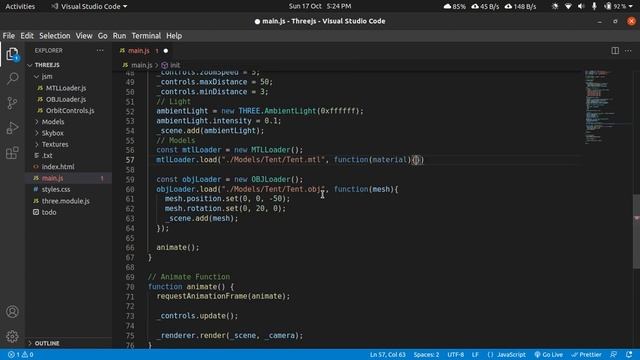Collapse the THREEJS root folder
This screenshot has height=360, width=640.
click(47, 65)
